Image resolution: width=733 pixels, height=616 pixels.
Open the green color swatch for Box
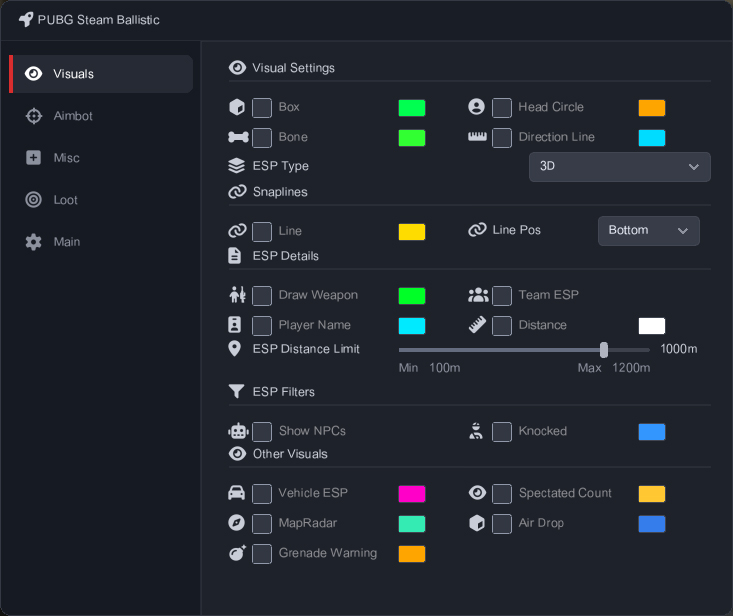click(x=412, y=108)
